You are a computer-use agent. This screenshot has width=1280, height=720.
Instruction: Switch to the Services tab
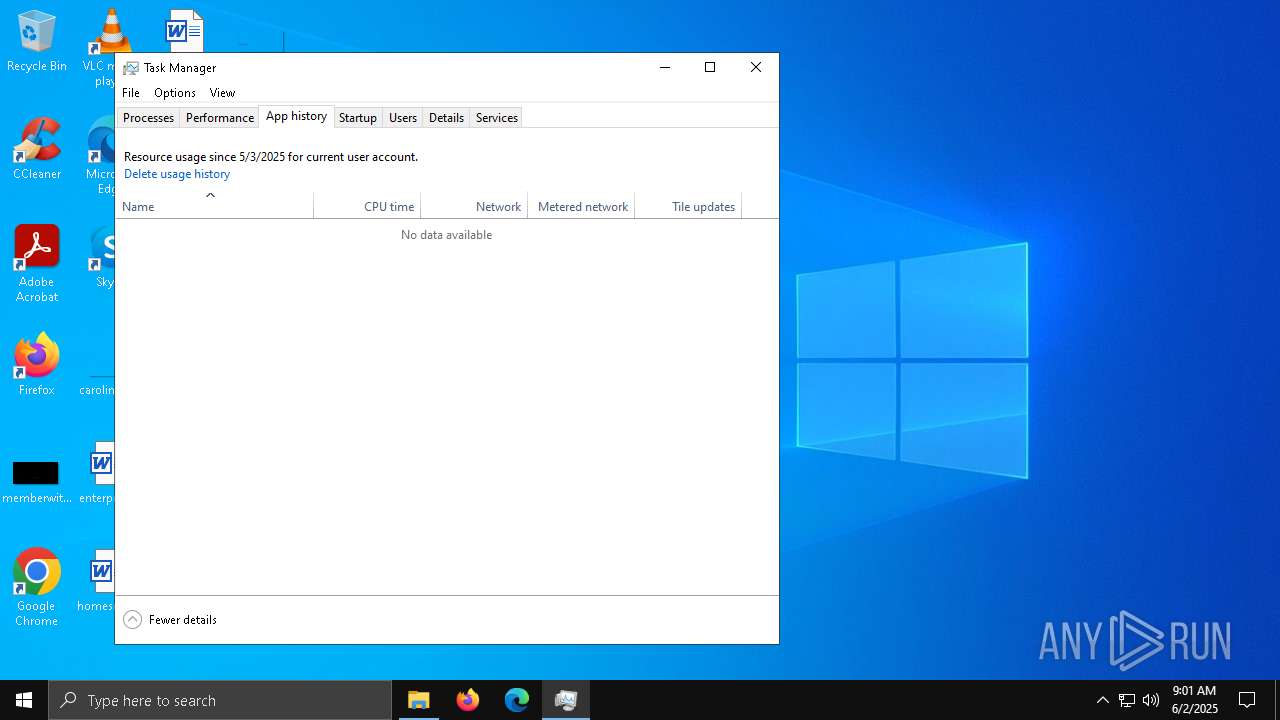497,118
